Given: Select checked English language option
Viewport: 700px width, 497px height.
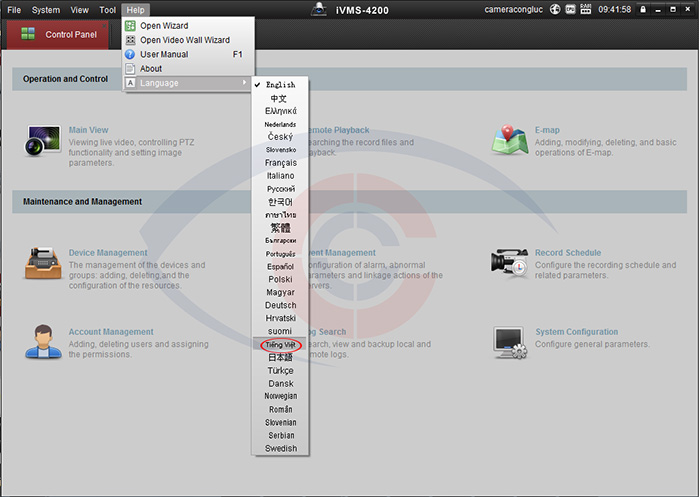Looking at the screenshot, I should [280, 85].
